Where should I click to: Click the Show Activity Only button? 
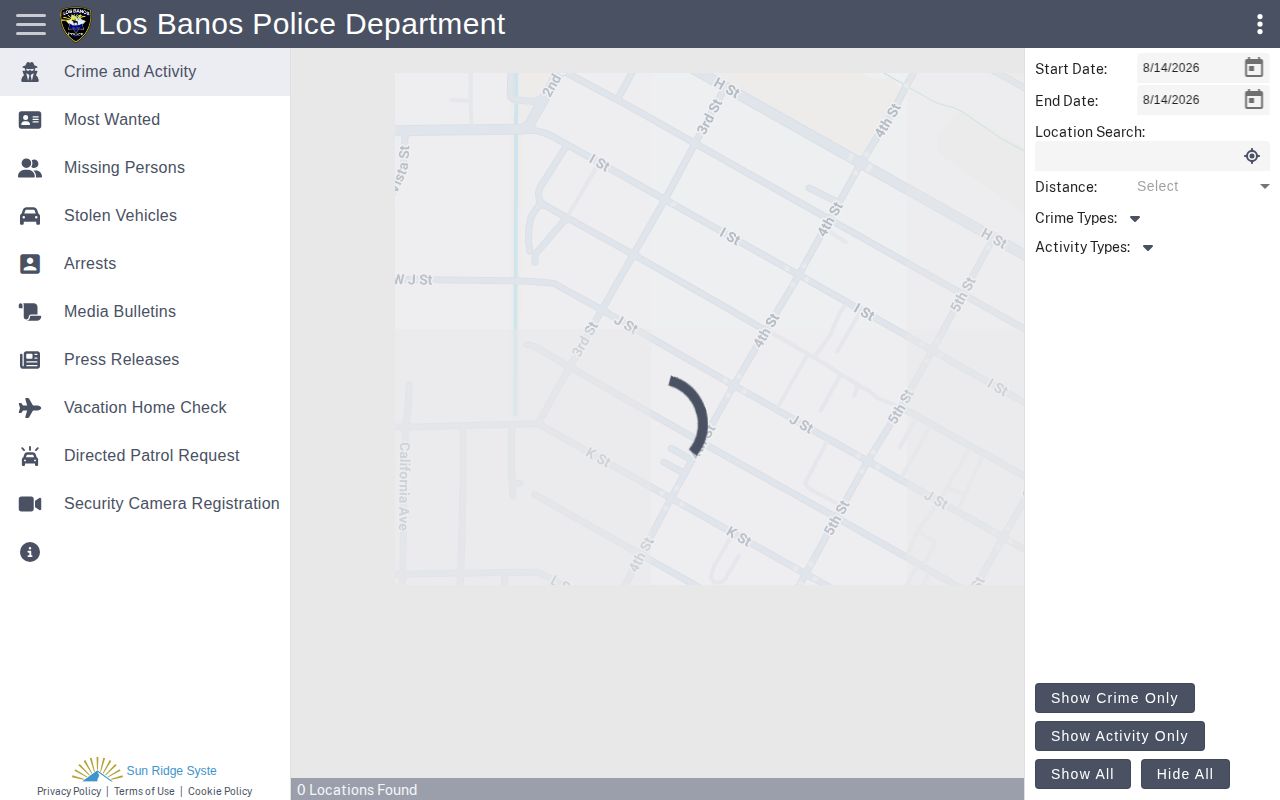point(1120,736)
